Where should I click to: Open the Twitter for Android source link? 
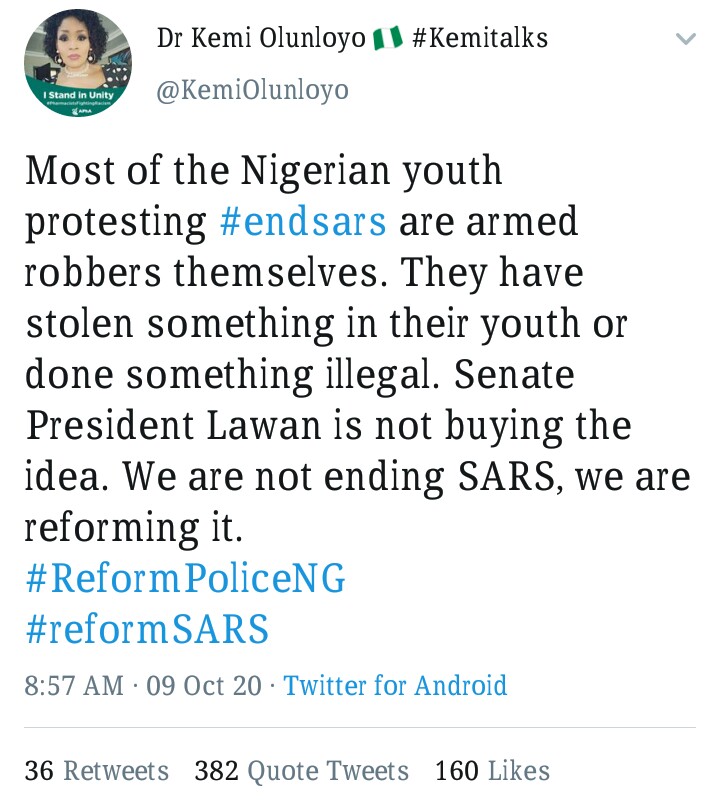[395, 685]
